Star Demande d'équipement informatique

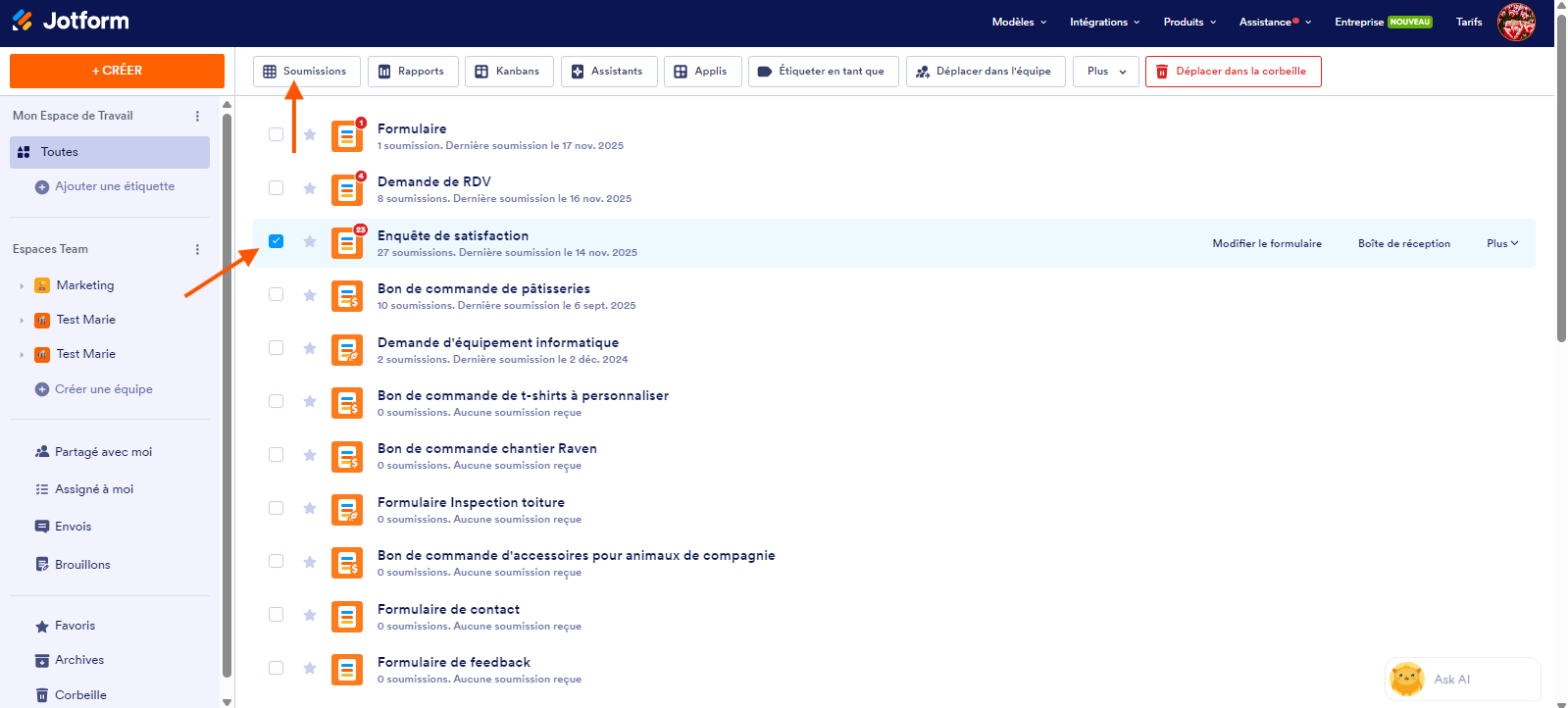(310, 348)
